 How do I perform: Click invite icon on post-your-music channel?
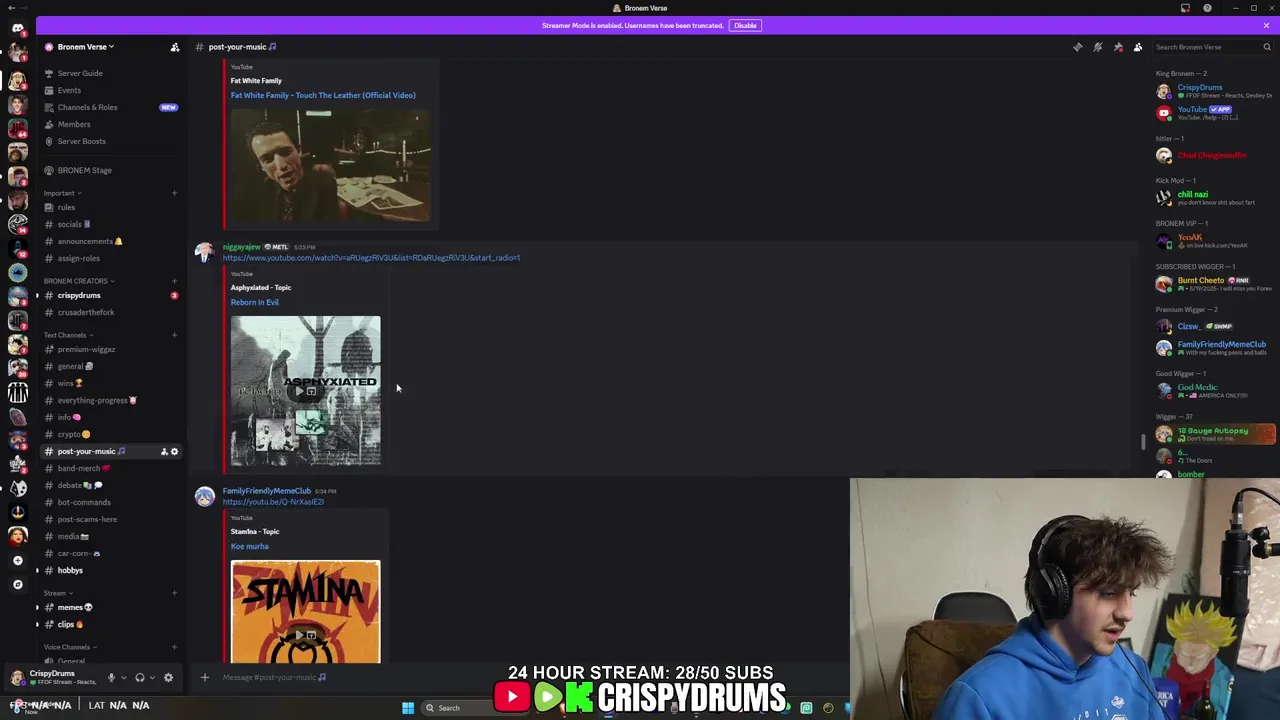coord(164,452)
